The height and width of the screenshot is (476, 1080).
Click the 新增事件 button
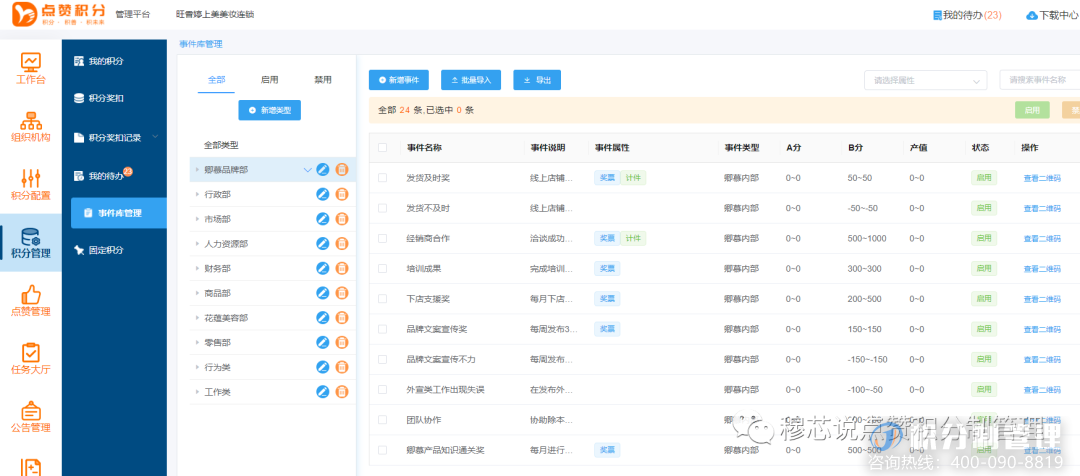tap(399, 80)
